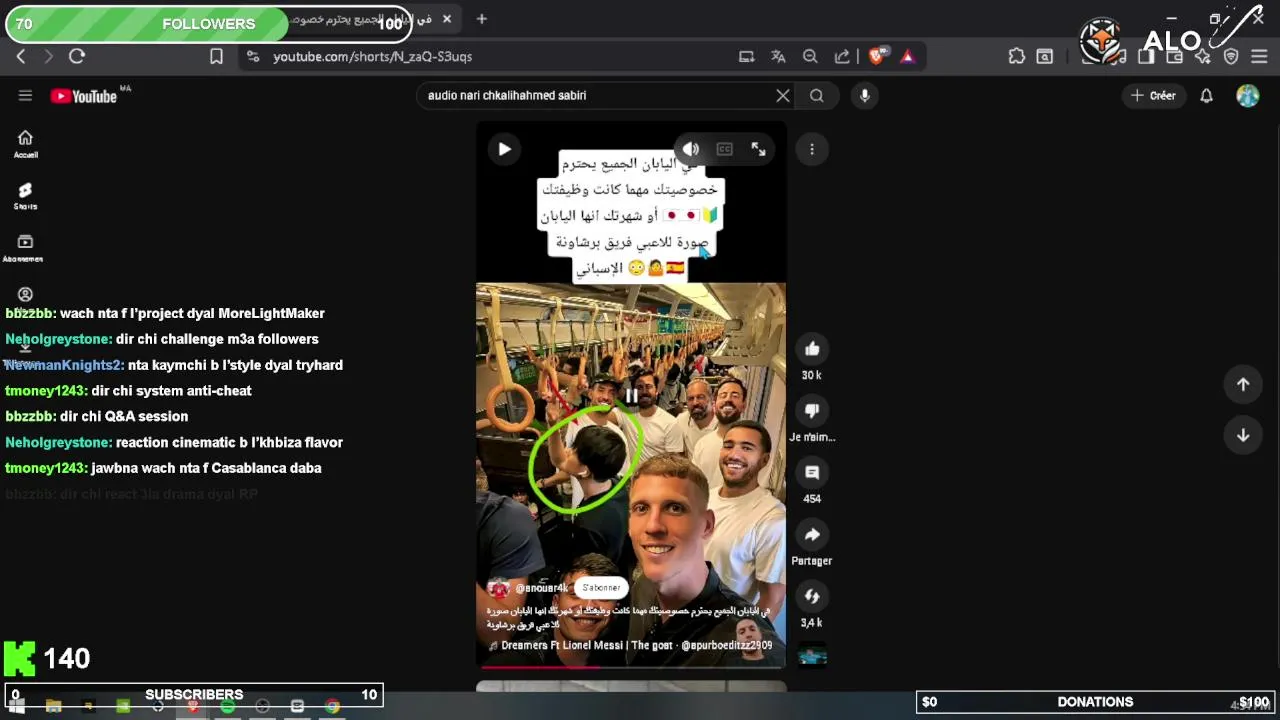This screenshot has width=1280, height=720.
Task: Open the Créer menu
Action: [1153, 95]
